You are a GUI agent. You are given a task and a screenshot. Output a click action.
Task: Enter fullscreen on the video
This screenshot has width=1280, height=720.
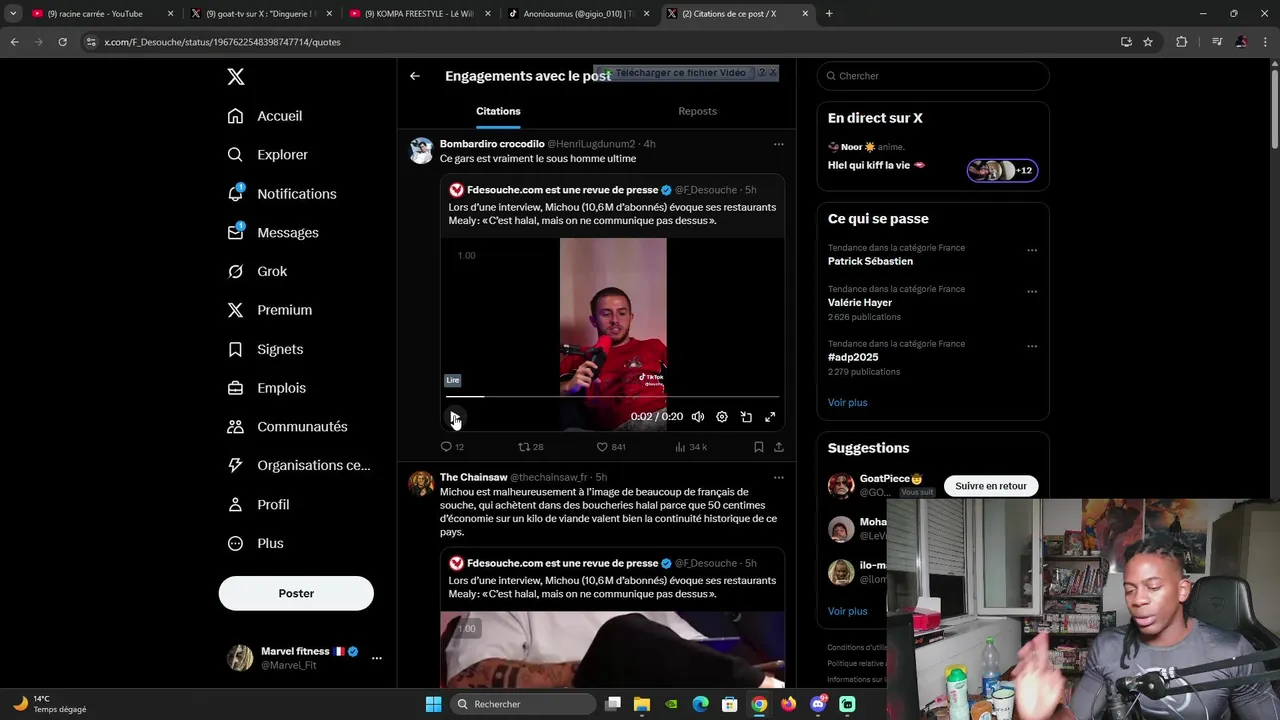coord(770,417)
